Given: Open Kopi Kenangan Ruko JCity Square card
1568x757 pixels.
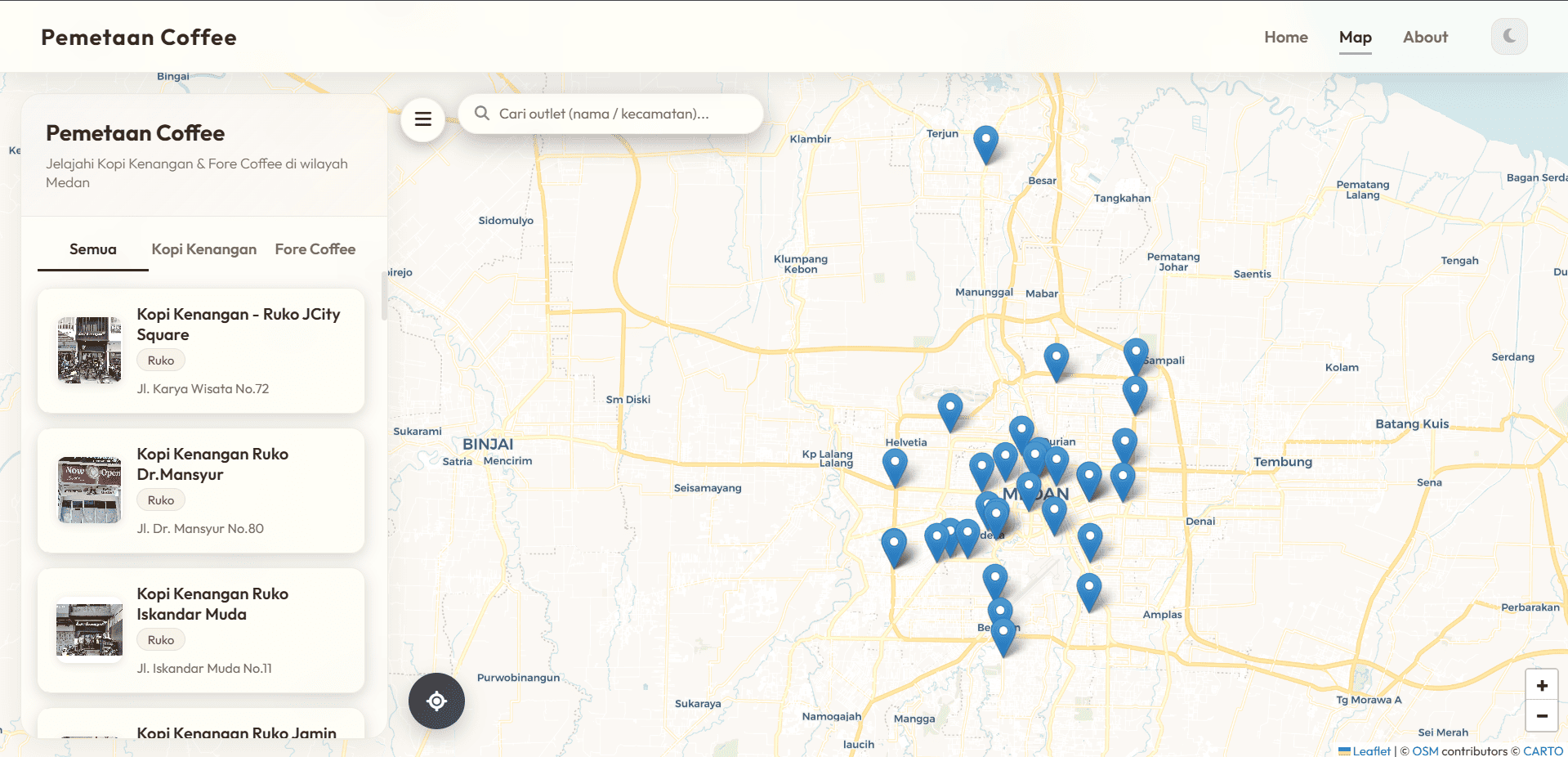Looking at the screenshot, I should point(201,351).
